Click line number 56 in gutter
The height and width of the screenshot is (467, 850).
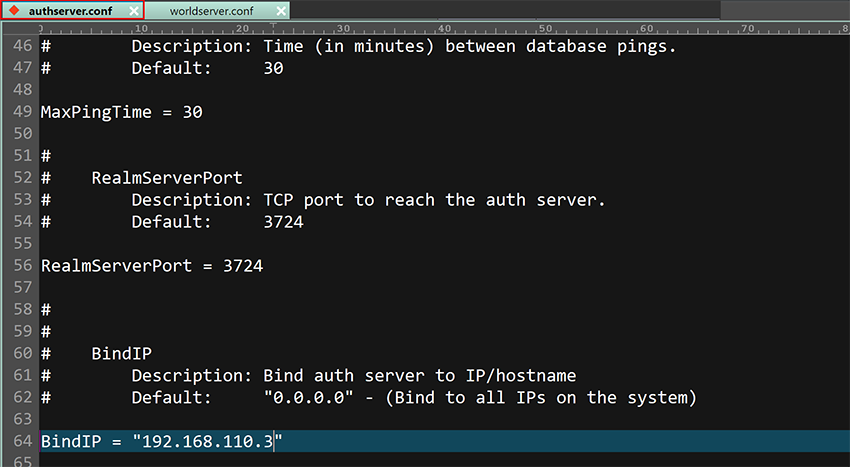tap(22, 265)
